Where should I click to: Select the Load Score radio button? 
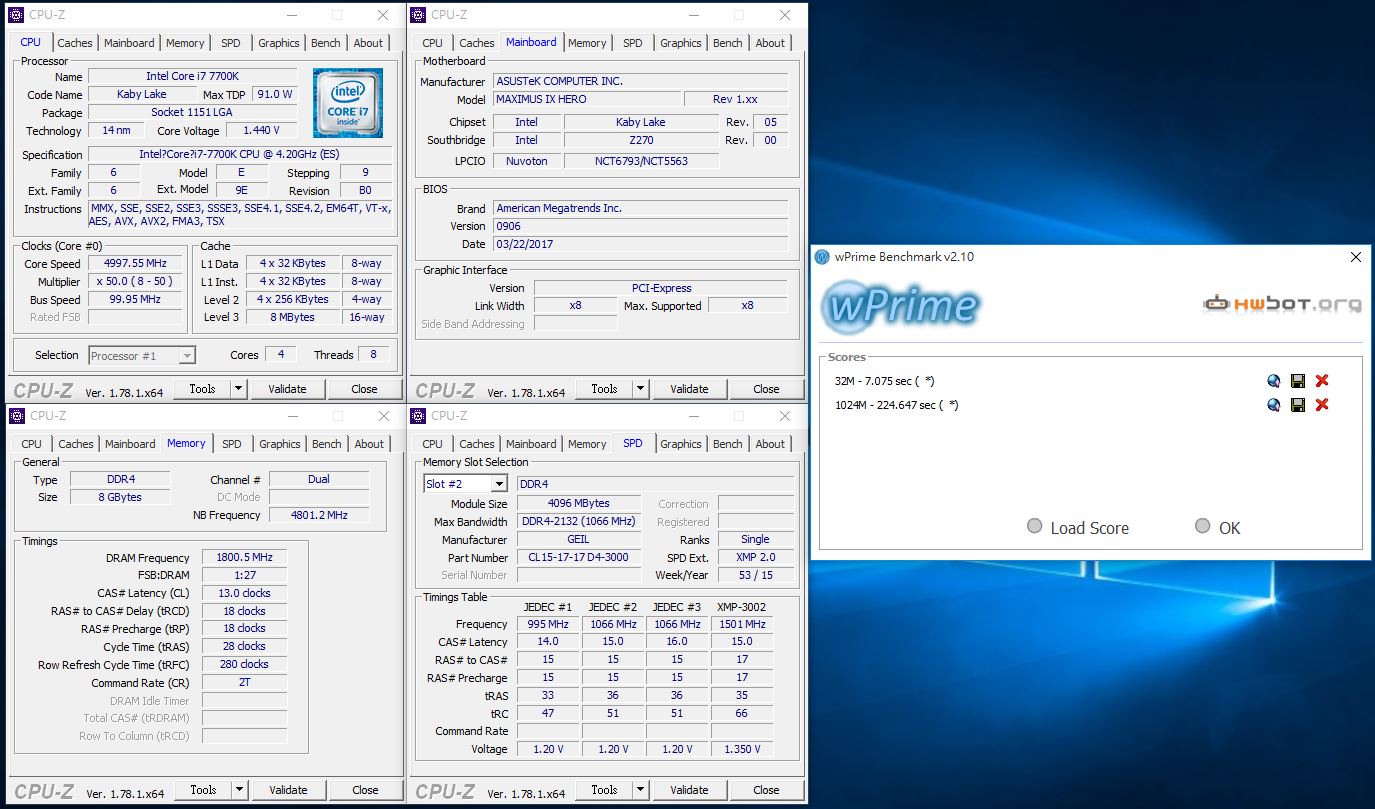1035,527
